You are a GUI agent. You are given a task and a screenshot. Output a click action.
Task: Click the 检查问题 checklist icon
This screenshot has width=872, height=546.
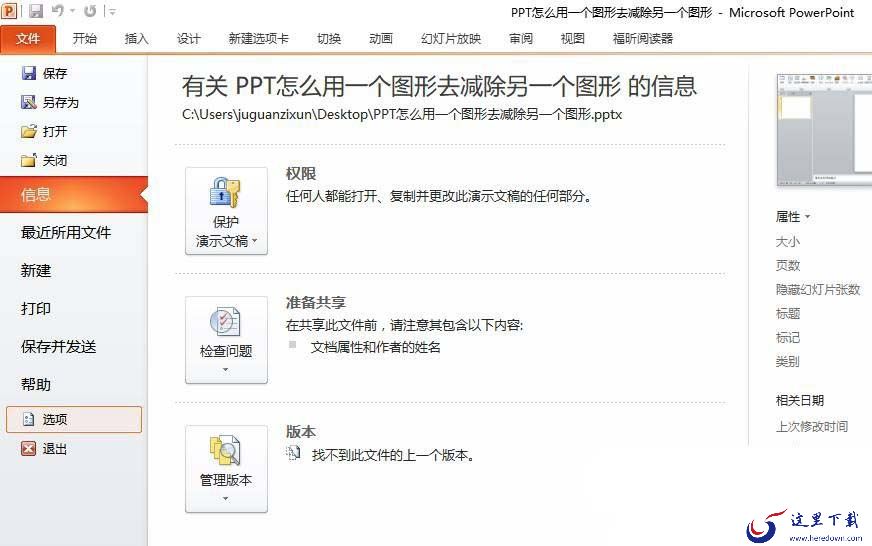[x=225, y=321]
